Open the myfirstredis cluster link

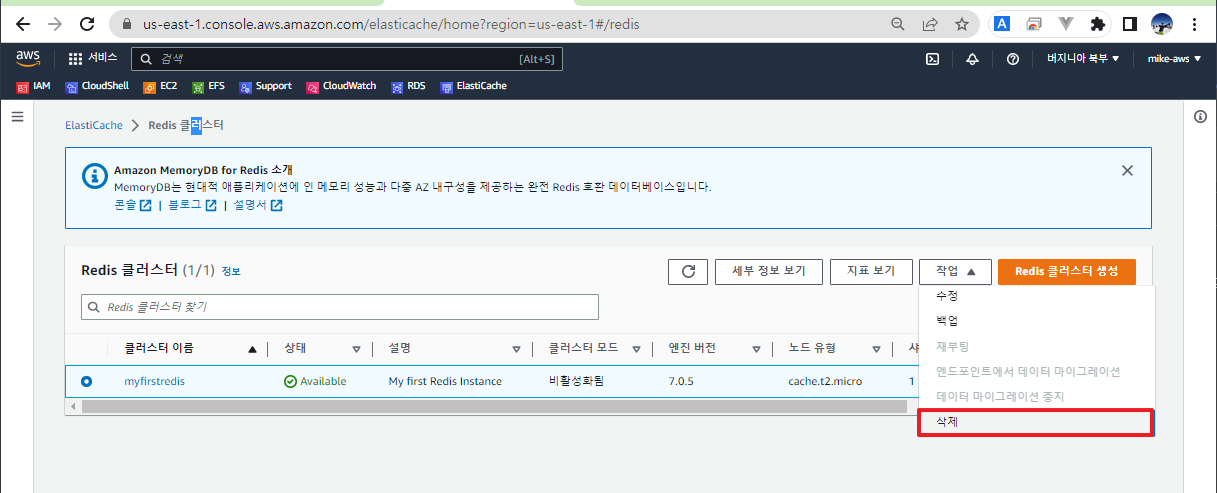coord(154,381)
